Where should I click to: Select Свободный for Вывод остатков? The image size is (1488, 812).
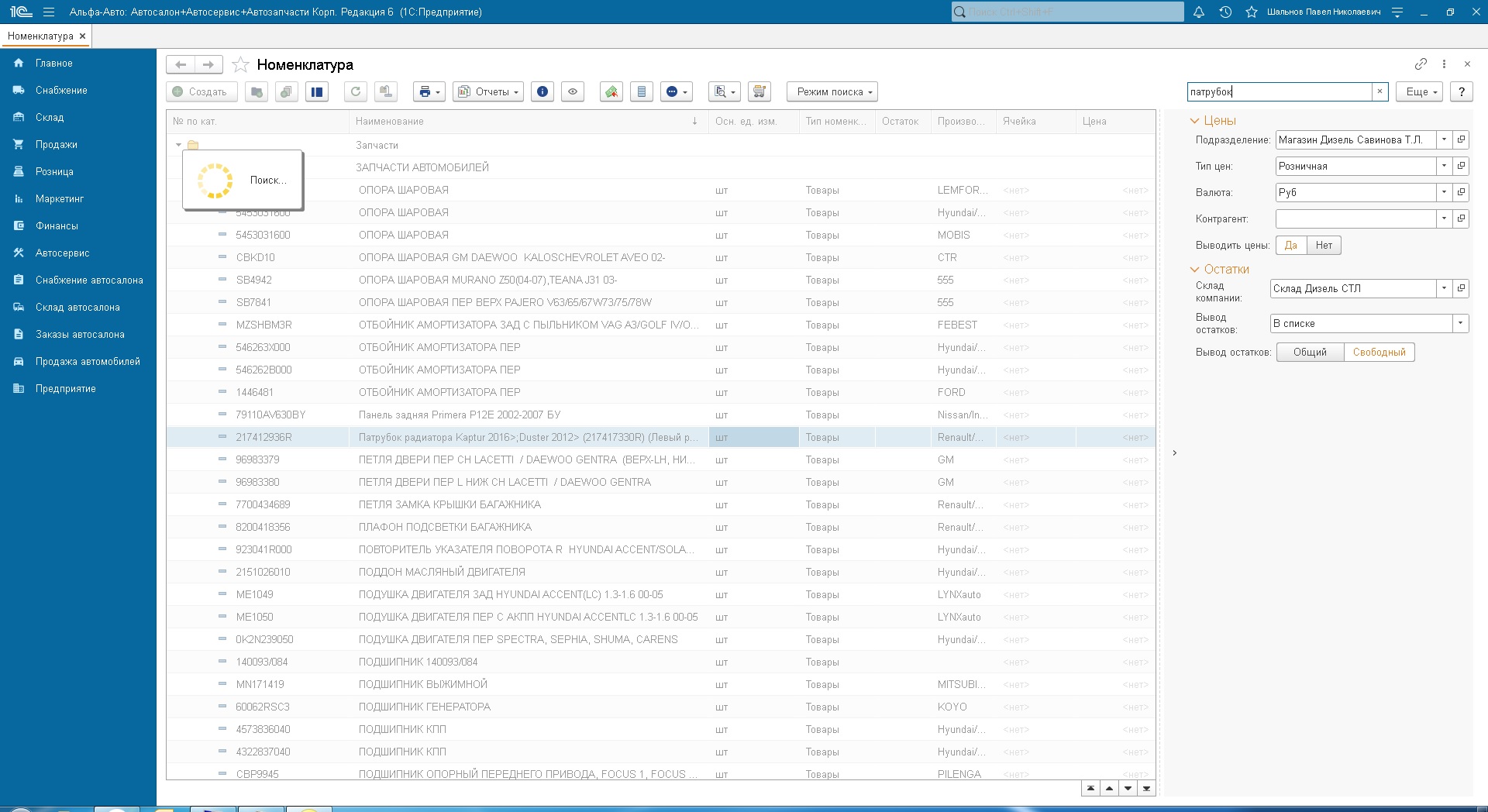pos(1379,353)
